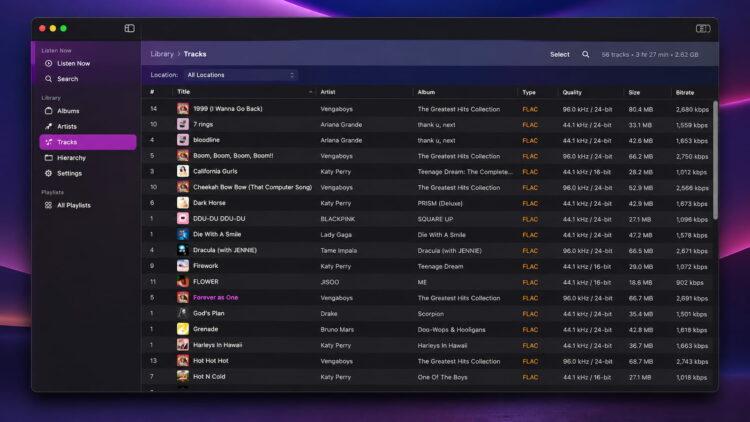Click album art for Grenade
The height and width of the screenshot is (422, 750).
click(183, 329)
